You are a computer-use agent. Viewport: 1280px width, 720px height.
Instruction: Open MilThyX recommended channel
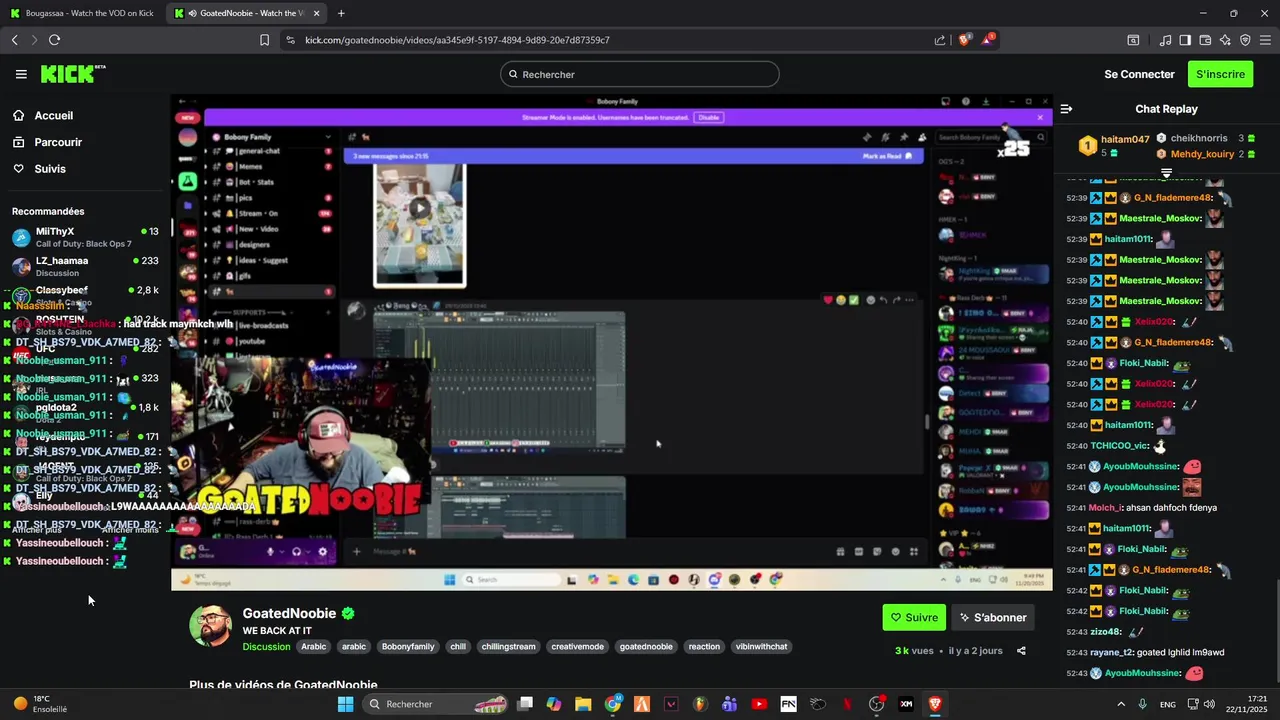point(85,237)
